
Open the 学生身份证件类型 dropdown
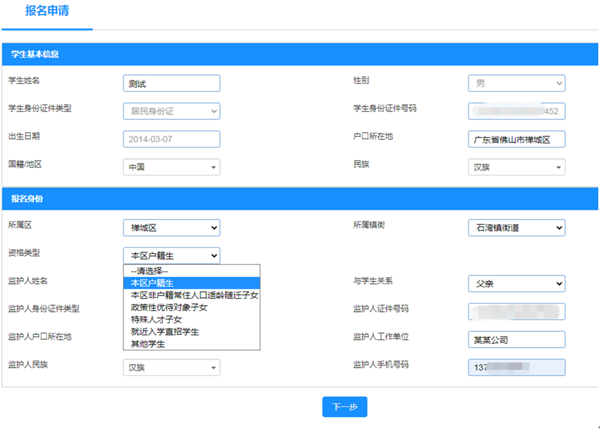(170, 111)
